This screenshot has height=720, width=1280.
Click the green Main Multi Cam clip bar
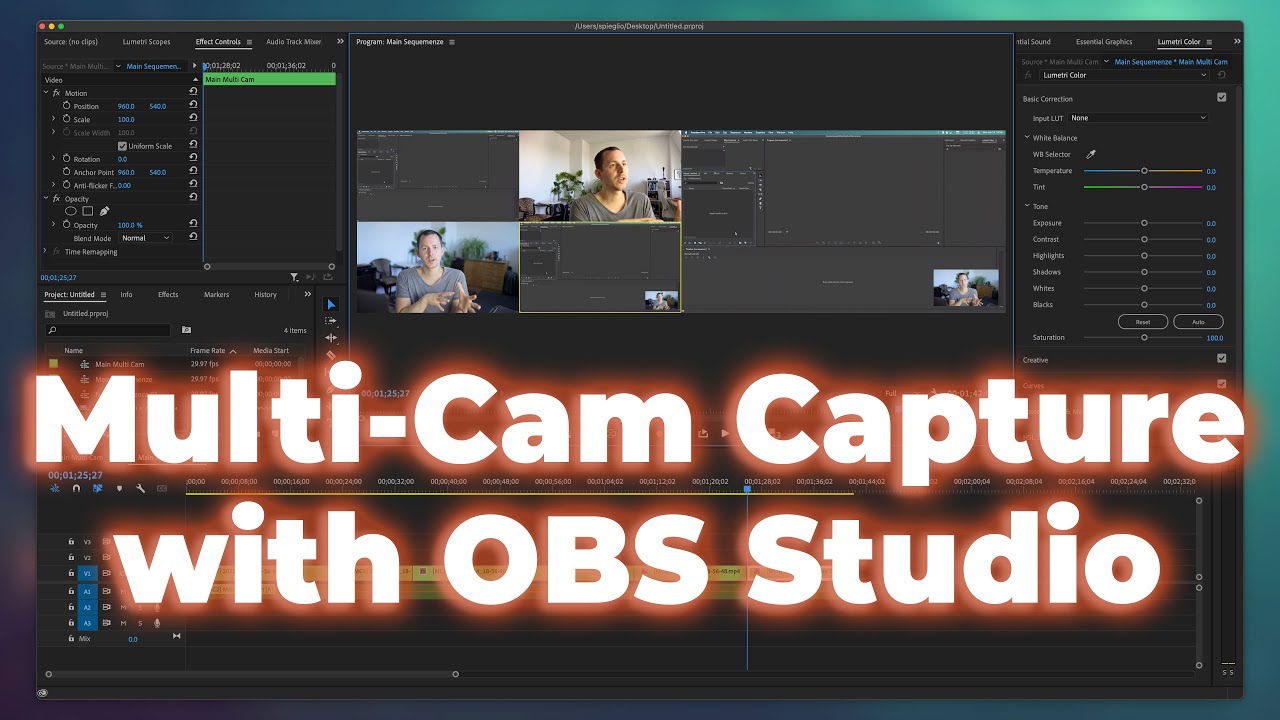click(269, 79)
